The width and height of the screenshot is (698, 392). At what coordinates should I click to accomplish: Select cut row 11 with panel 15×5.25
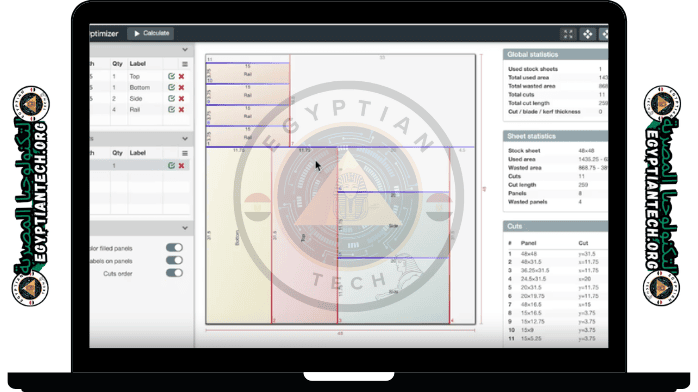(557, 339)
